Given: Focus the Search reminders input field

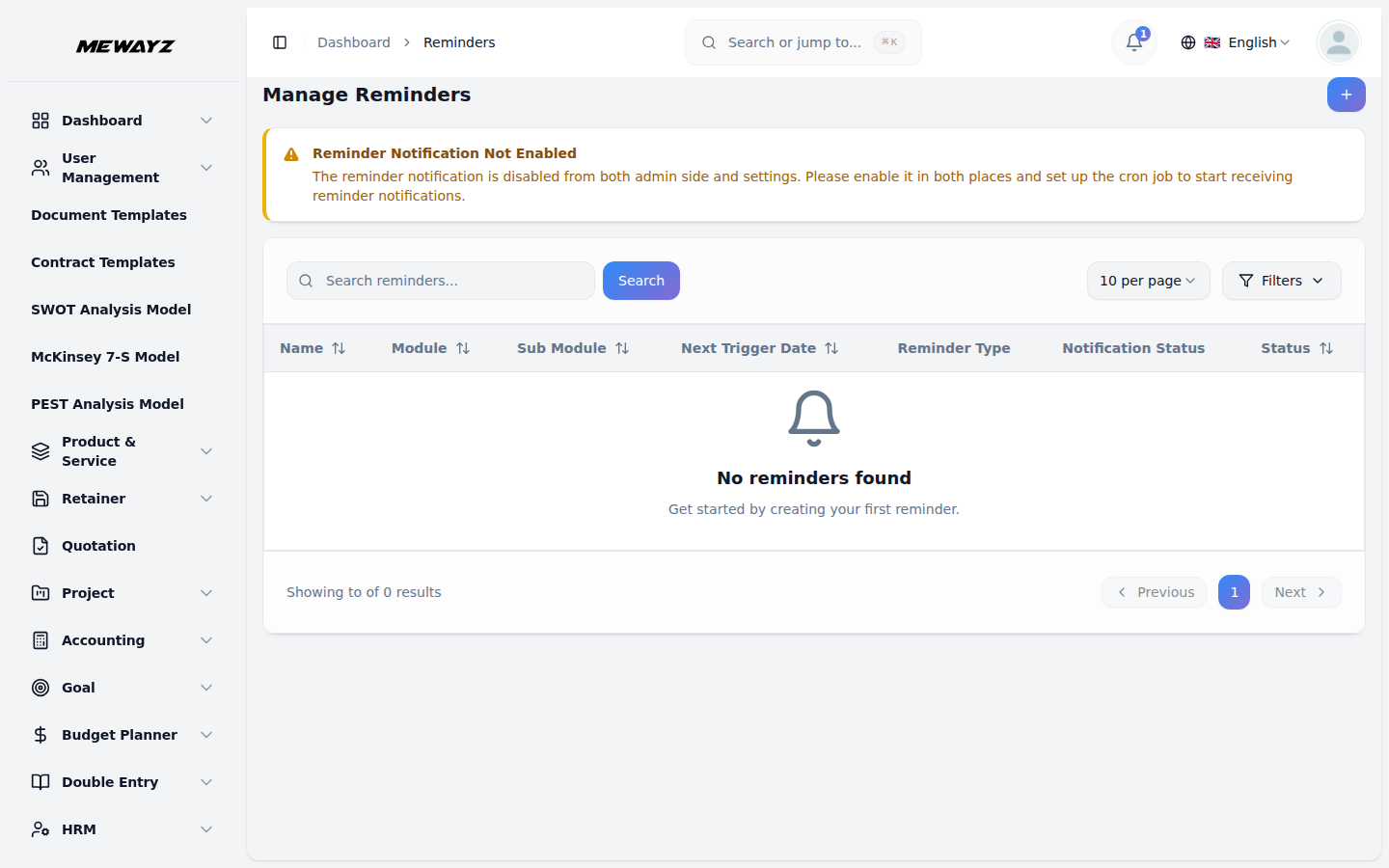Looking at the screenshot, I should [x=441, y=281].
